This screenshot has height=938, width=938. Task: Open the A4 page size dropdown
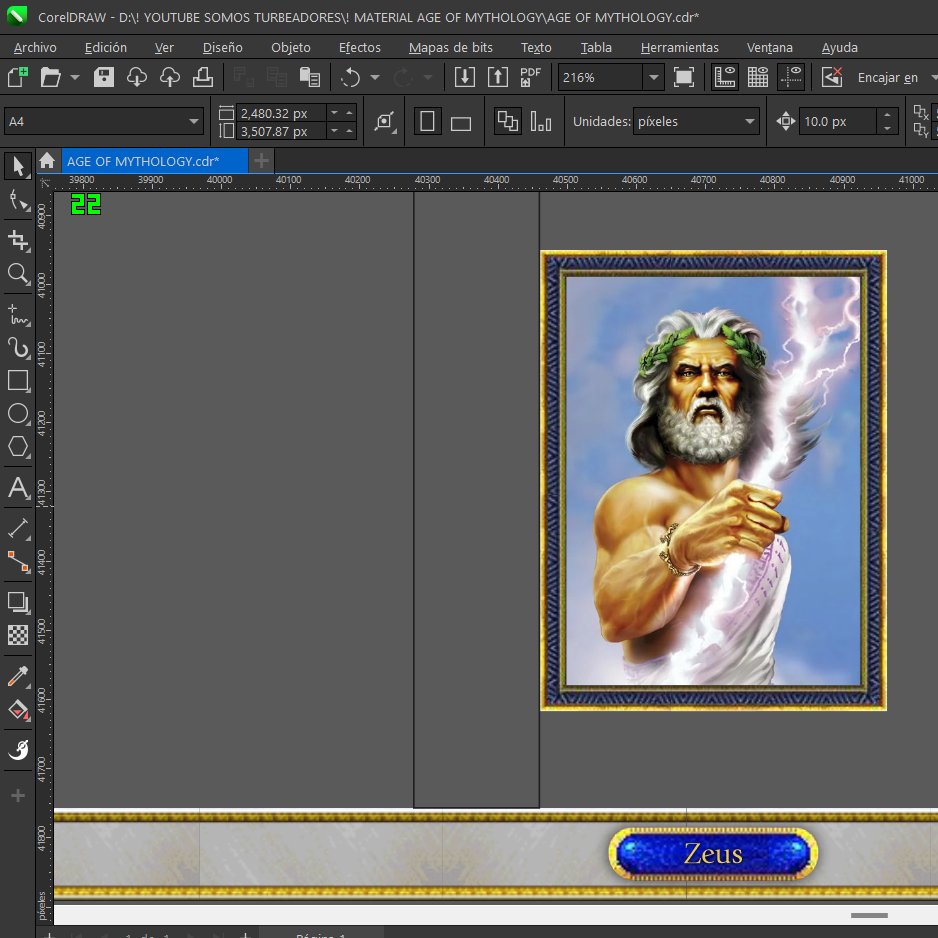[194, 121]
